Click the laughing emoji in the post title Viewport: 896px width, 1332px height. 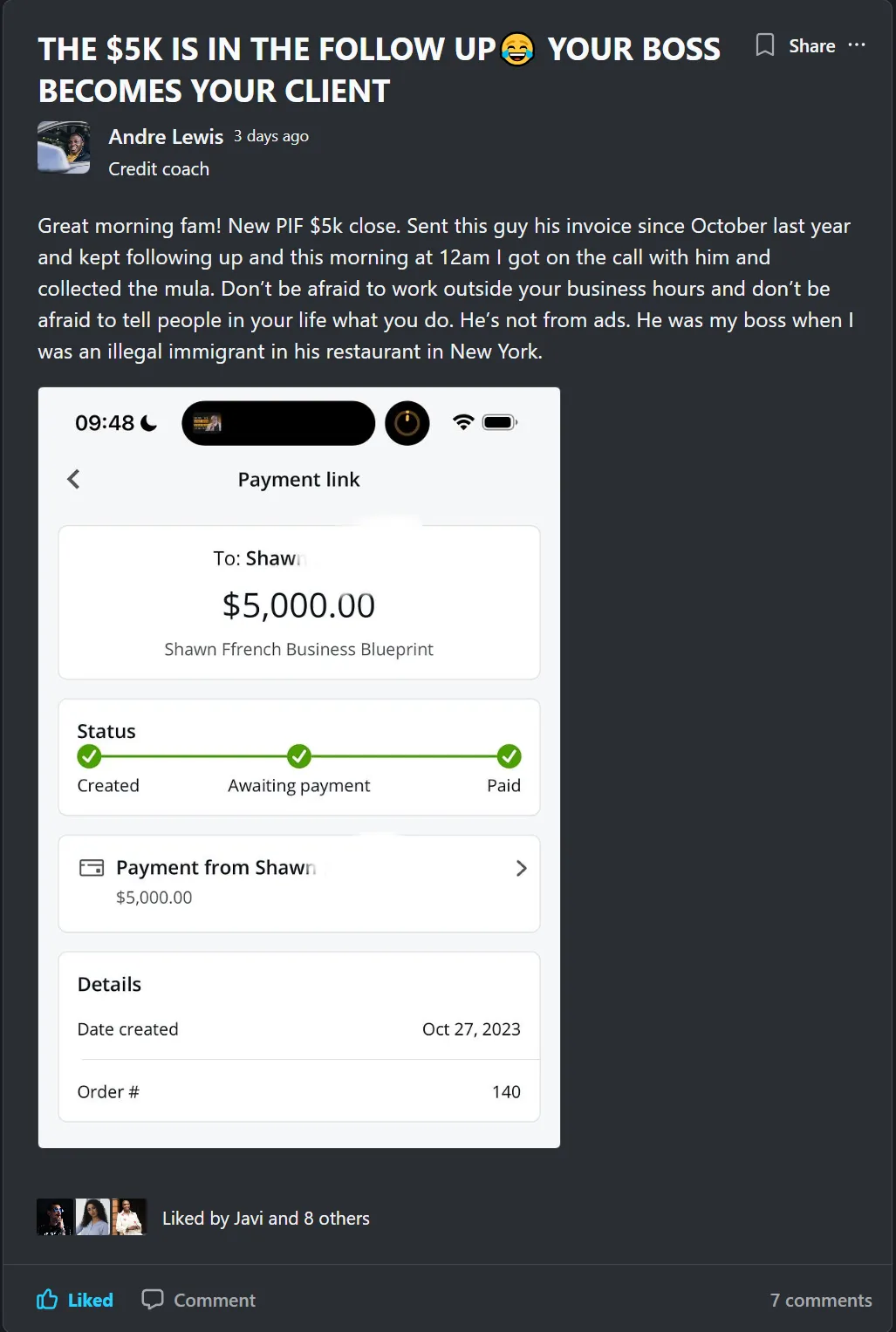tap(517, 49)
